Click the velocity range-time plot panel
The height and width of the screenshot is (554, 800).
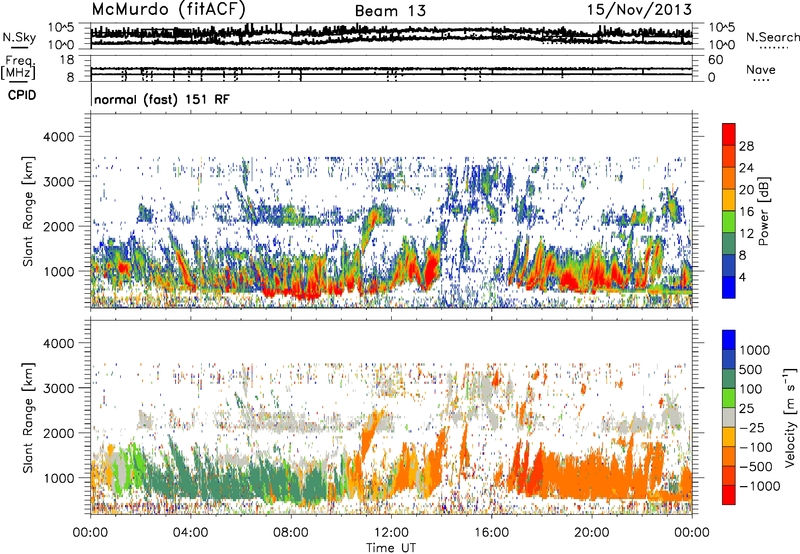click(391, 417)
